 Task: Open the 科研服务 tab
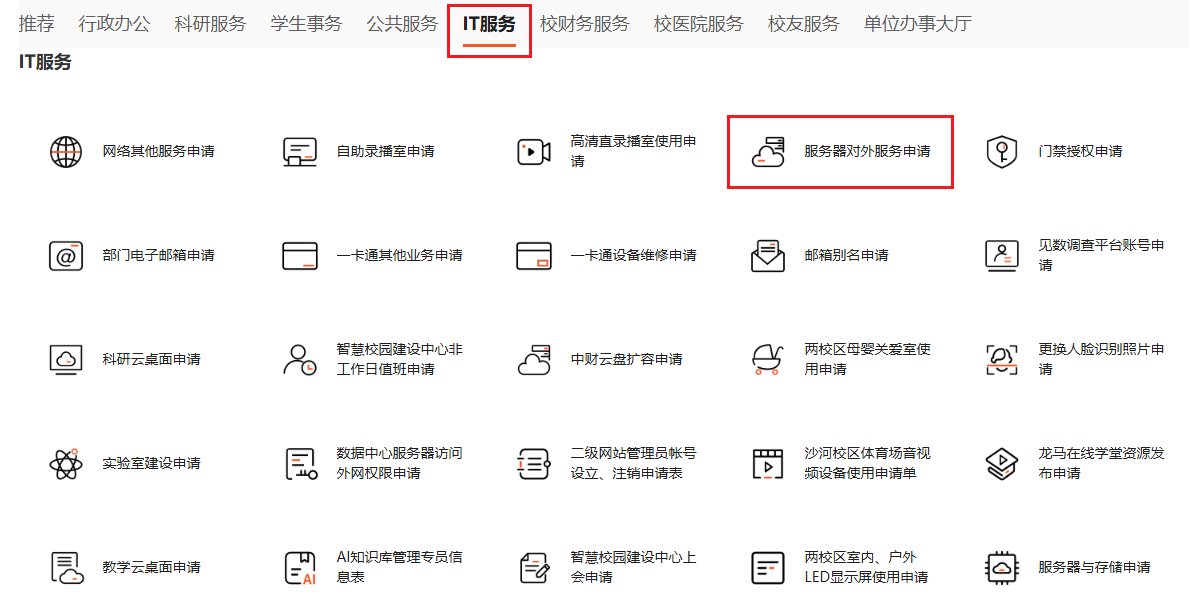(x=210, y=23)
